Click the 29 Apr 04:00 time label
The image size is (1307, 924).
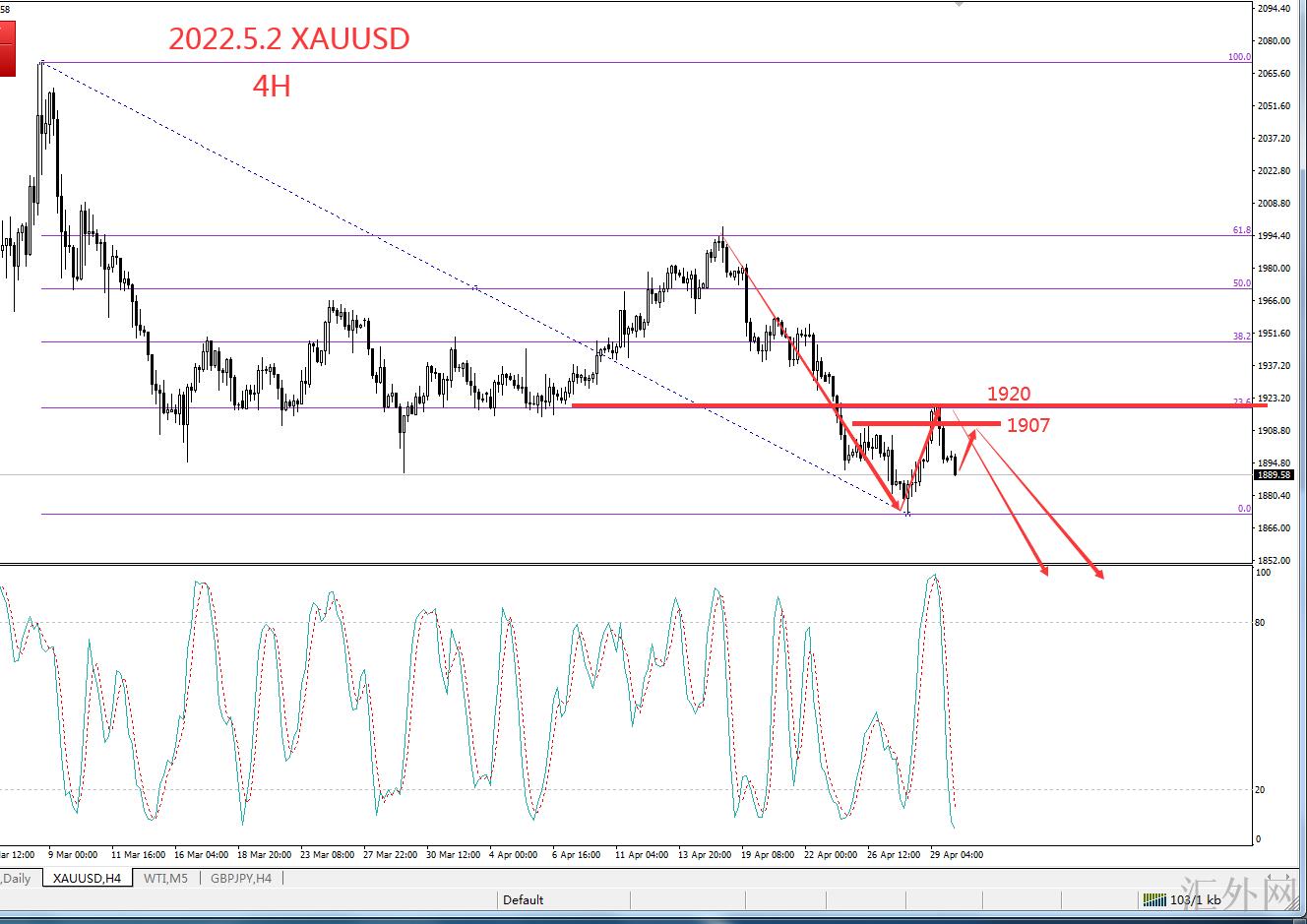click(x=957, y=855)
